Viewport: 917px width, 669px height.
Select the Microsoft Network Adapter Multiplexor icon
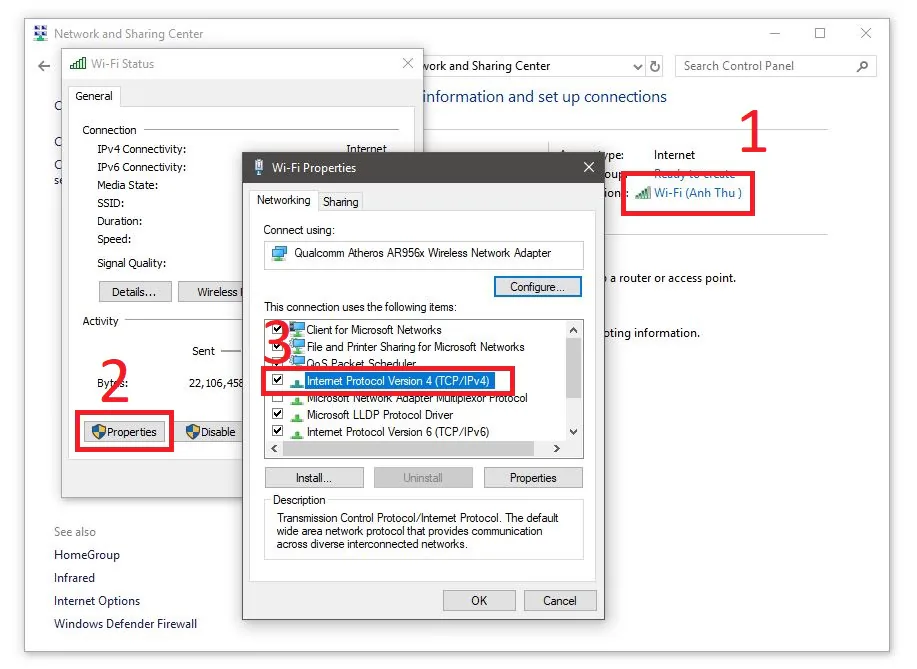297,400
